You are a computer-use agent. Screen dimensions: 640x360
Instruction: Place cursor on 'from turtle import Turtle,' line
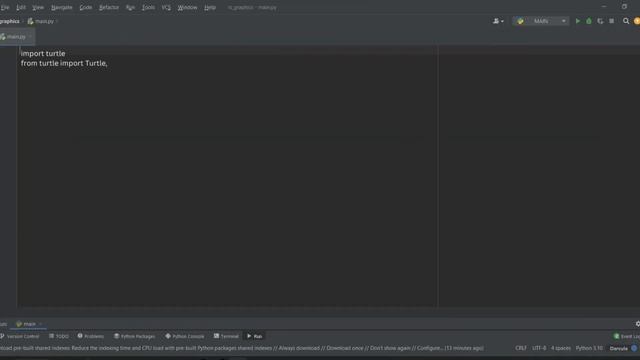coord(64,63)
